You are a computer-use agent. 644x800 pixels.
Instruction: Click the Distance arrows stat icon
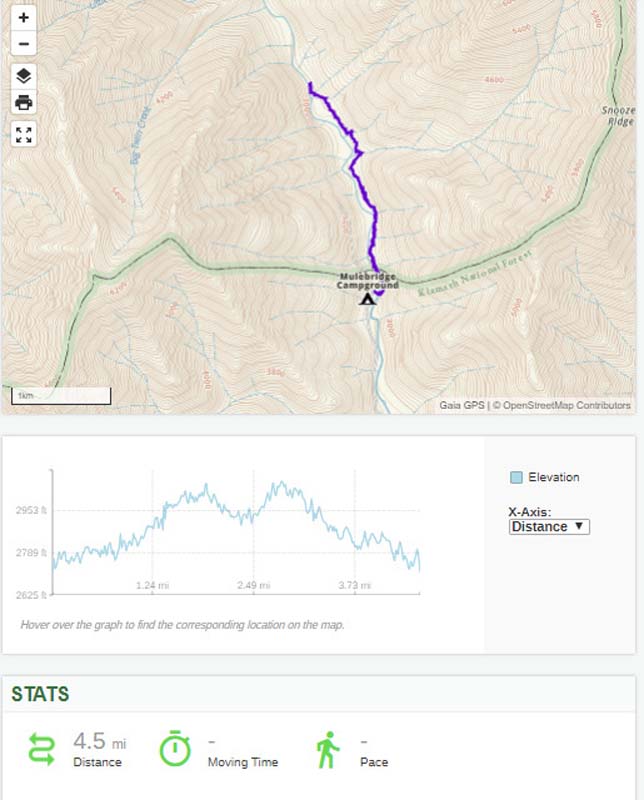(42, 750)
